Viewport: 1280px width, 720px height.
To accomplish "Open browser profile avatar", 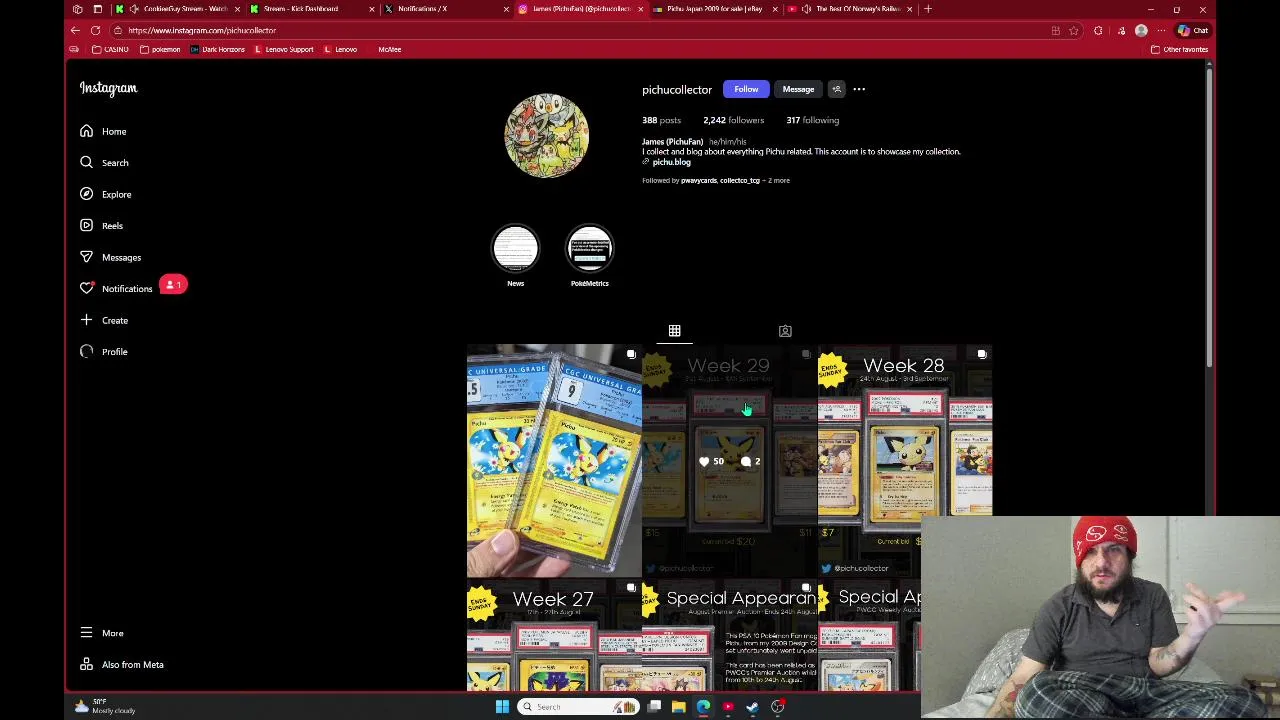I will point(1141,30).
